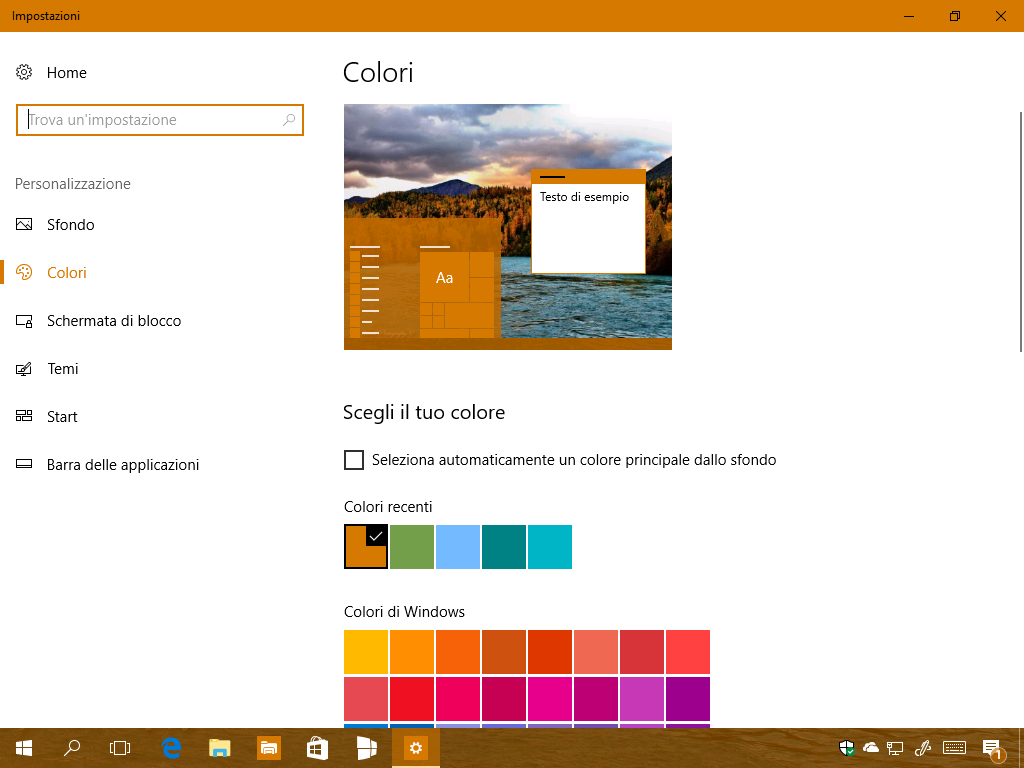Select the Colori palette icon
1024x768 pixels.
(x=24, y=272)
